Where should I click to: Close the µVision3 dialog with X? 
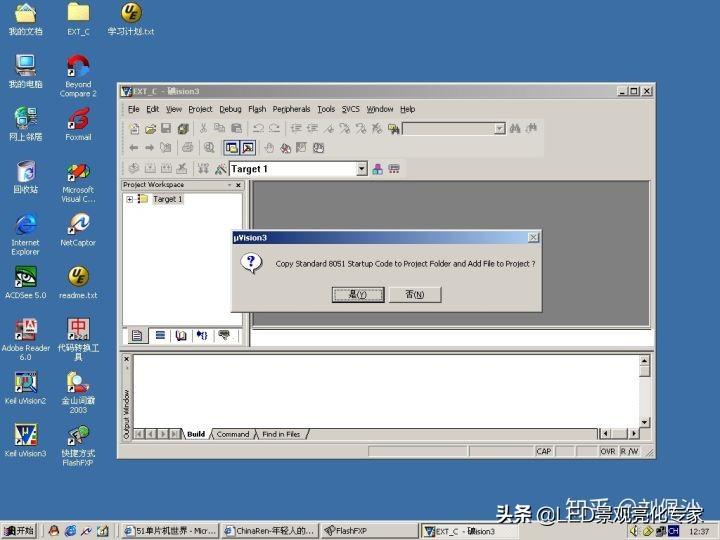pyautogui.click(x=533, y=237)
